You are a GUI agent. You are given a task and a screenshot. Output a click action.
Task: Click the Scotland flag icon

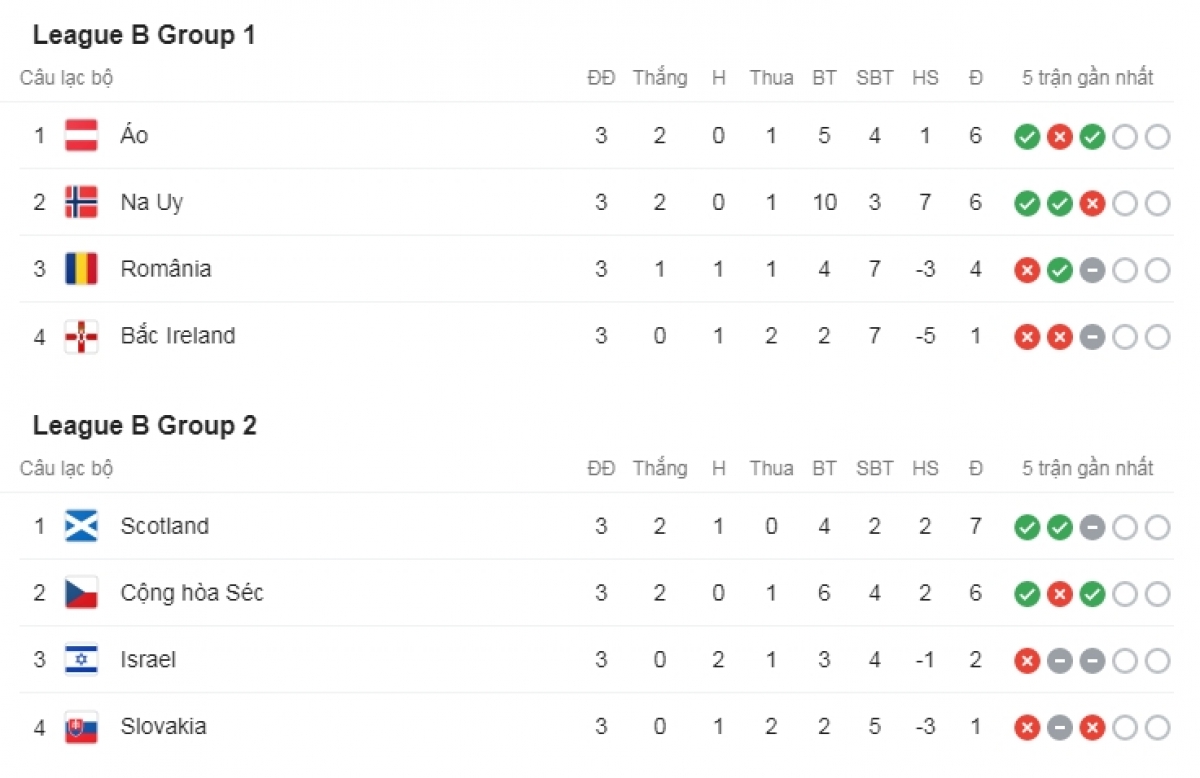point(81,526)
